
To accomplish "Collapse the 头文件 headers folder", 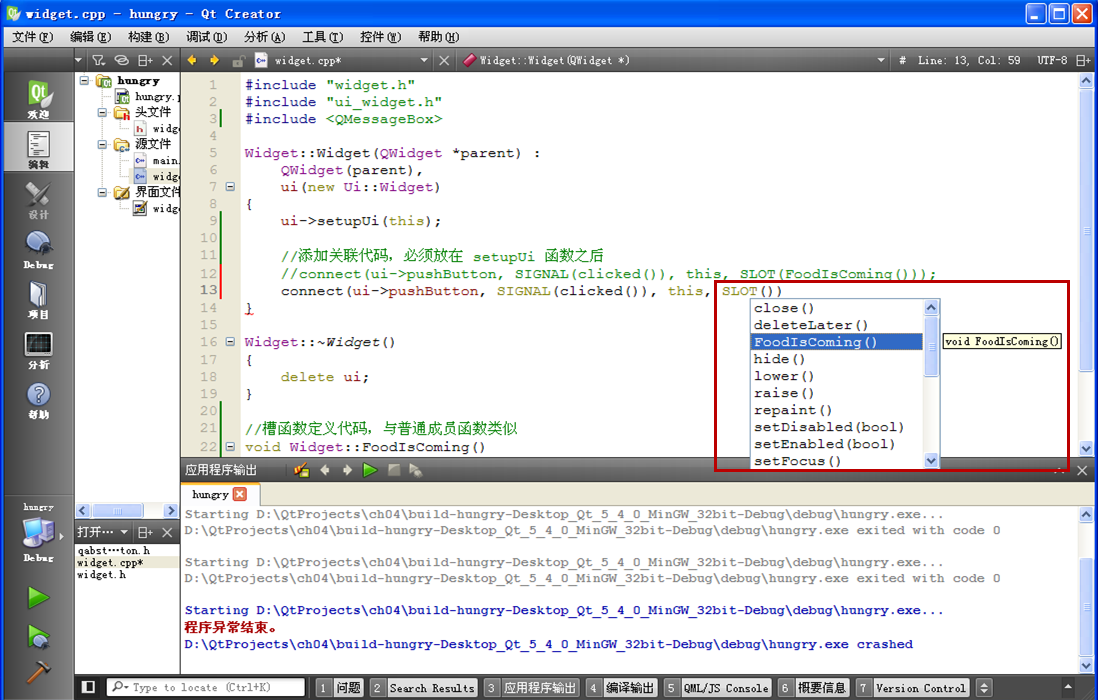I will 102,112.
